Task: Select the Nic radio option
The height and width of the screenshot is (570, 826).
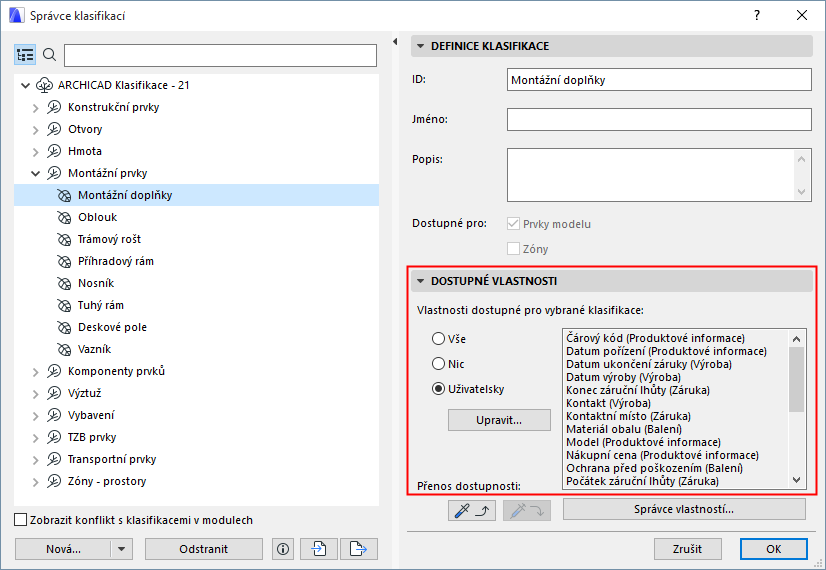Action: pos(438,363)
